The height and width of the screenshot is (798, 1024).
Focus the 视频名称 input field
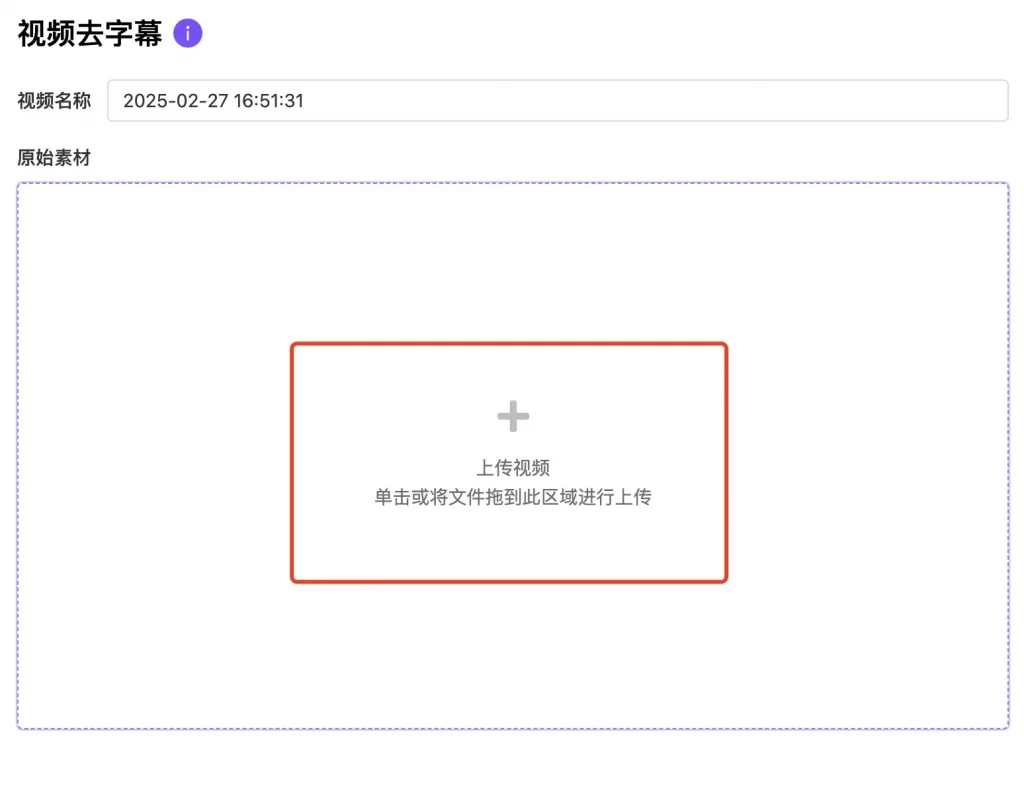(558, 101)
